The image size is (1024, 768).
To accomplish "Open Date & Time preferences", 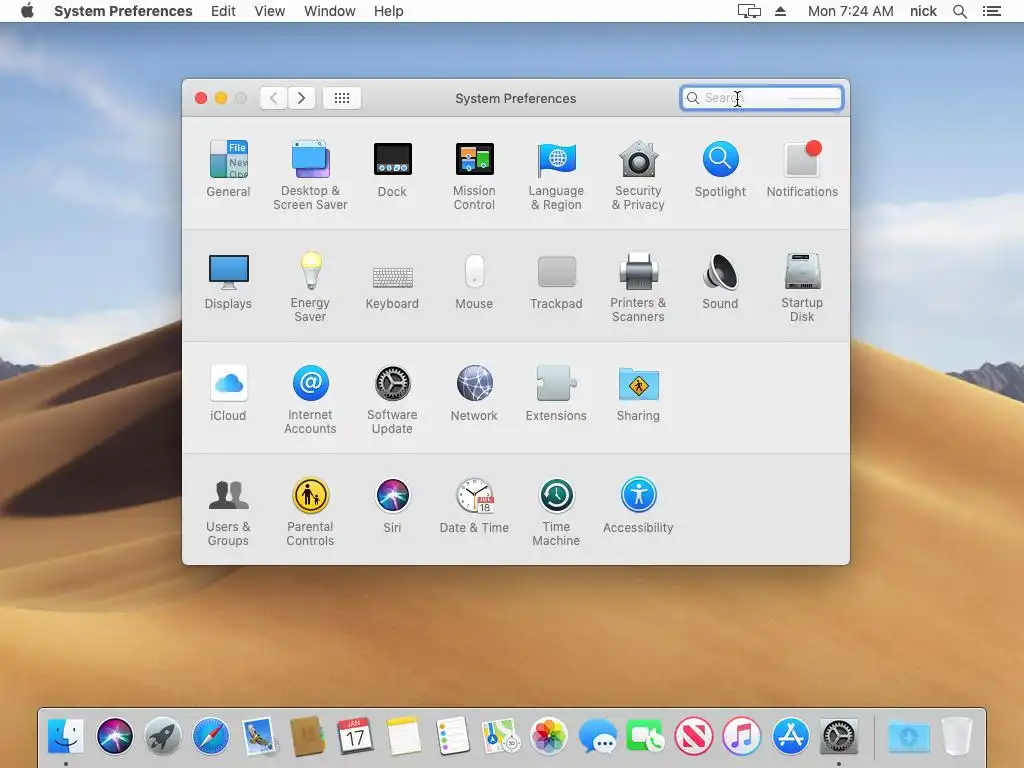I will [474, 505].
